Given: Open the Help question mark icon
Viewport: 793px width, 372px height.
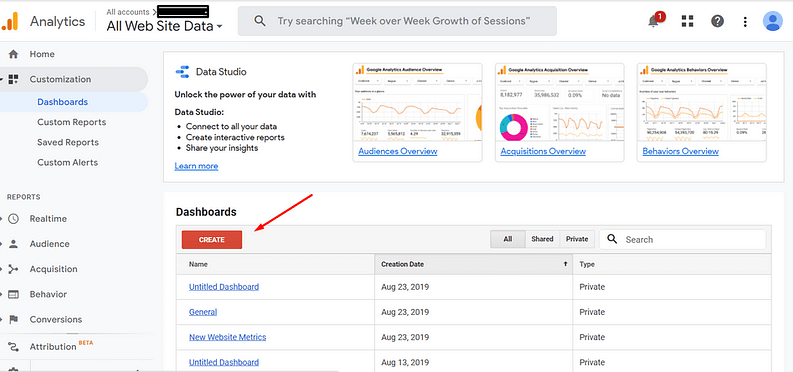Looking at the screenshot, I should (x=717, y=21).
